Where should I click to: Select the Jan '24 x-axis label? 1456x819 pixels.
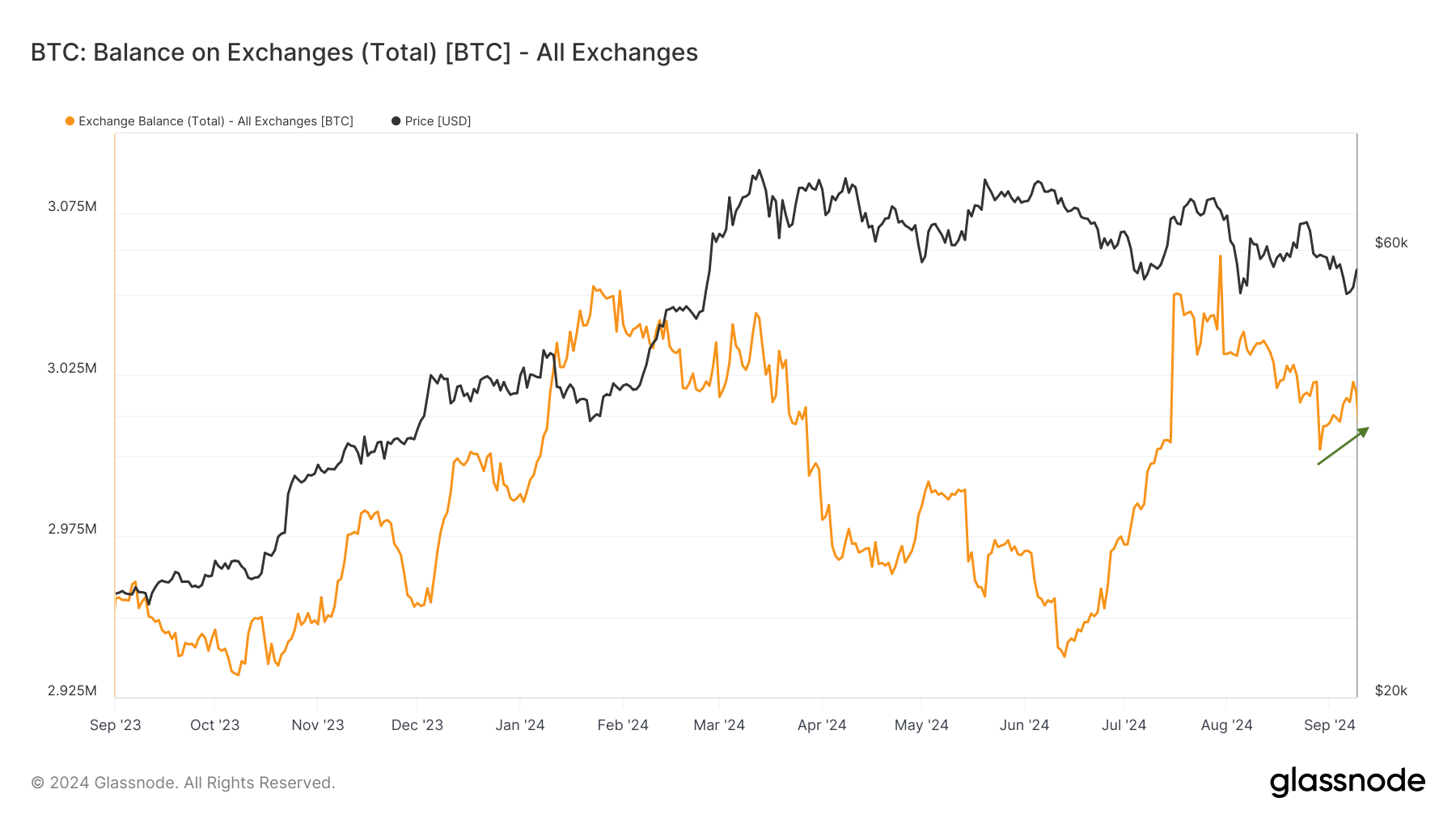520,725
